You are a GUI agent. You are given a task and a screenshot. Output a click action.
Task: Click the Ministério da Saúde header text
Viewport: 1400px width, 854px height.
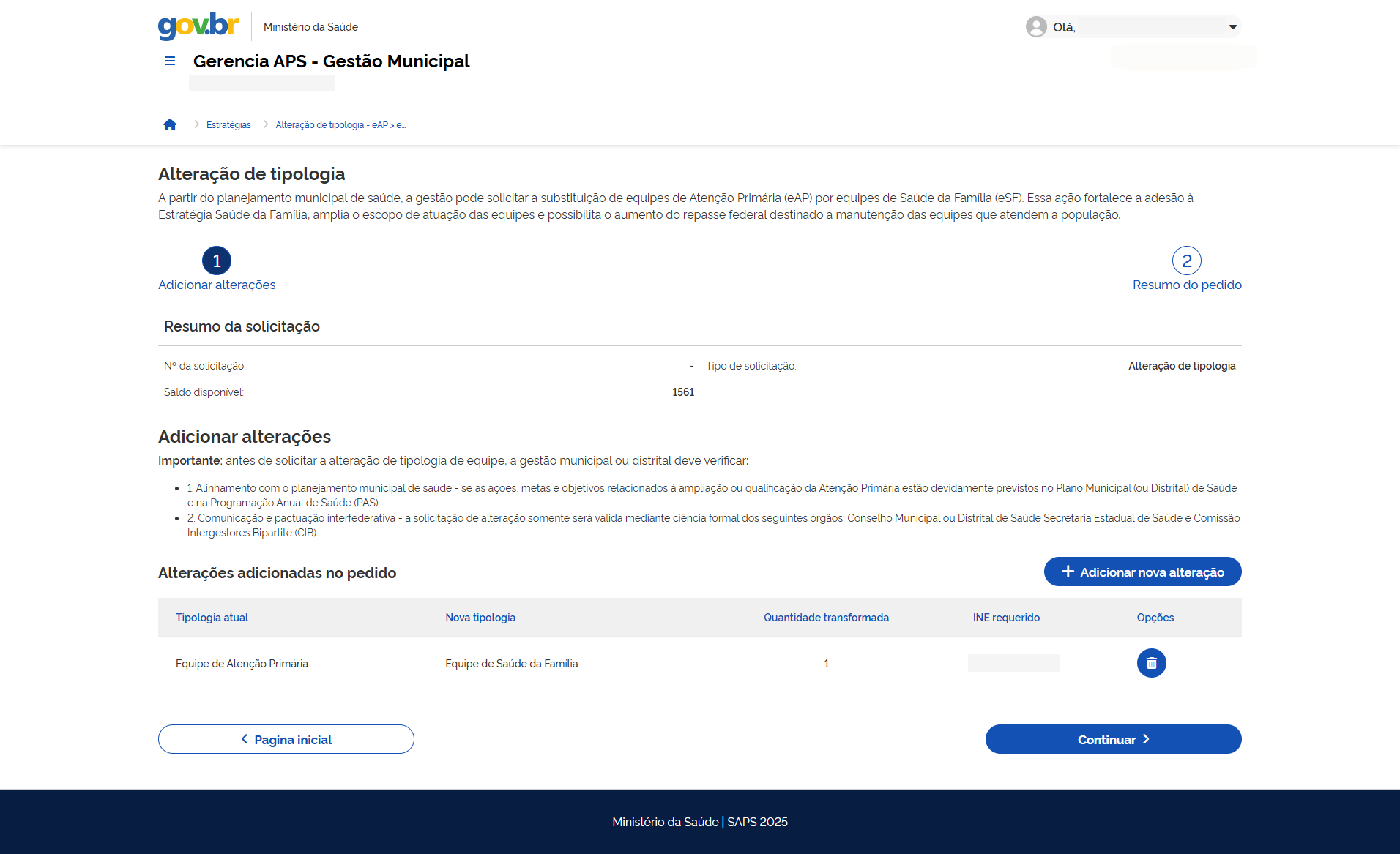310,27
